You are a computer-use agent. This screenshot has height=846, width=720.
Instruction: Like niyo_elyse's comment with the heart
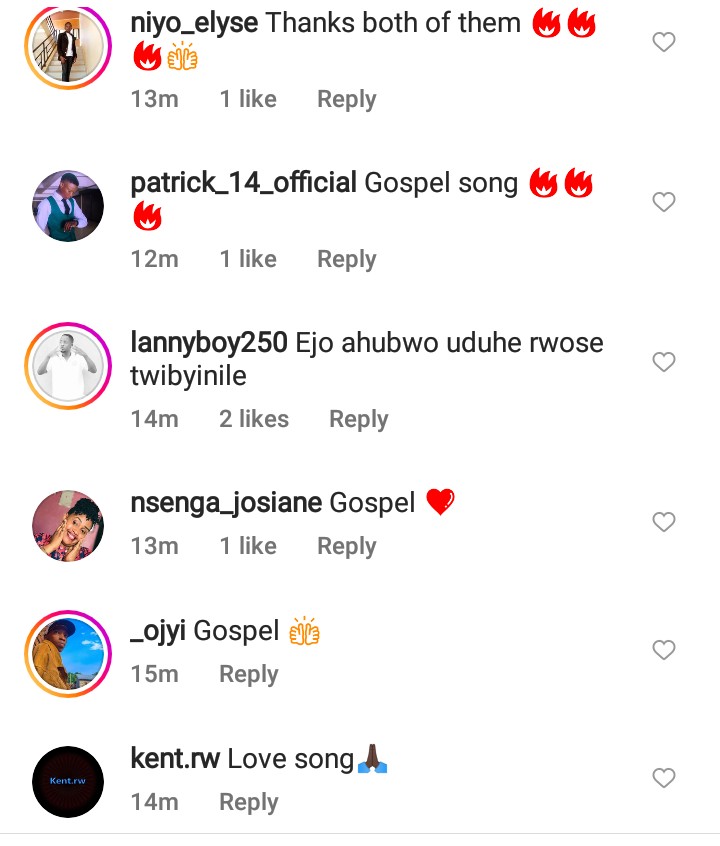[x=664, y=42]
